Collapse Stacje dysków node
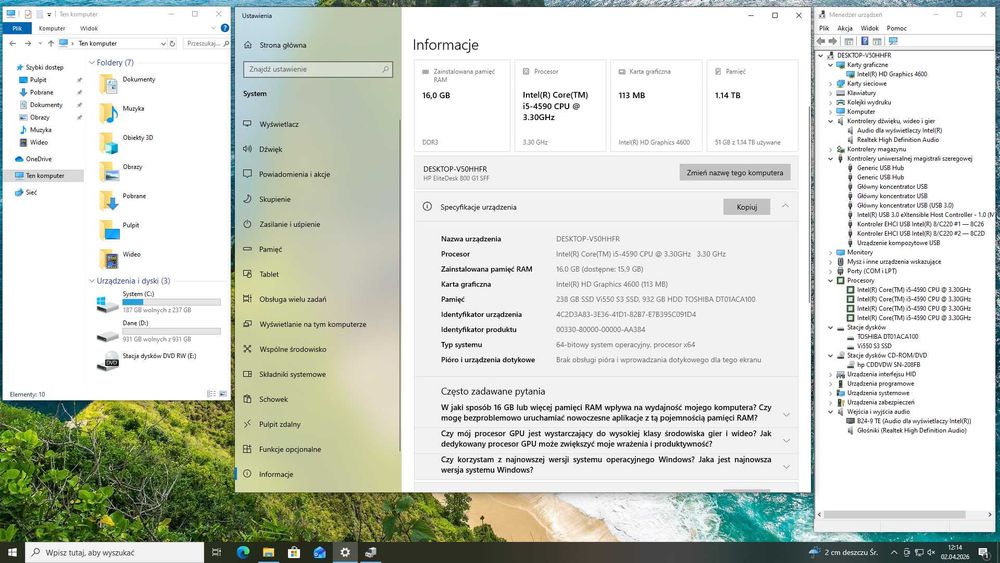Viewport: 1000px width, 563px height. (x=830, y=328)
